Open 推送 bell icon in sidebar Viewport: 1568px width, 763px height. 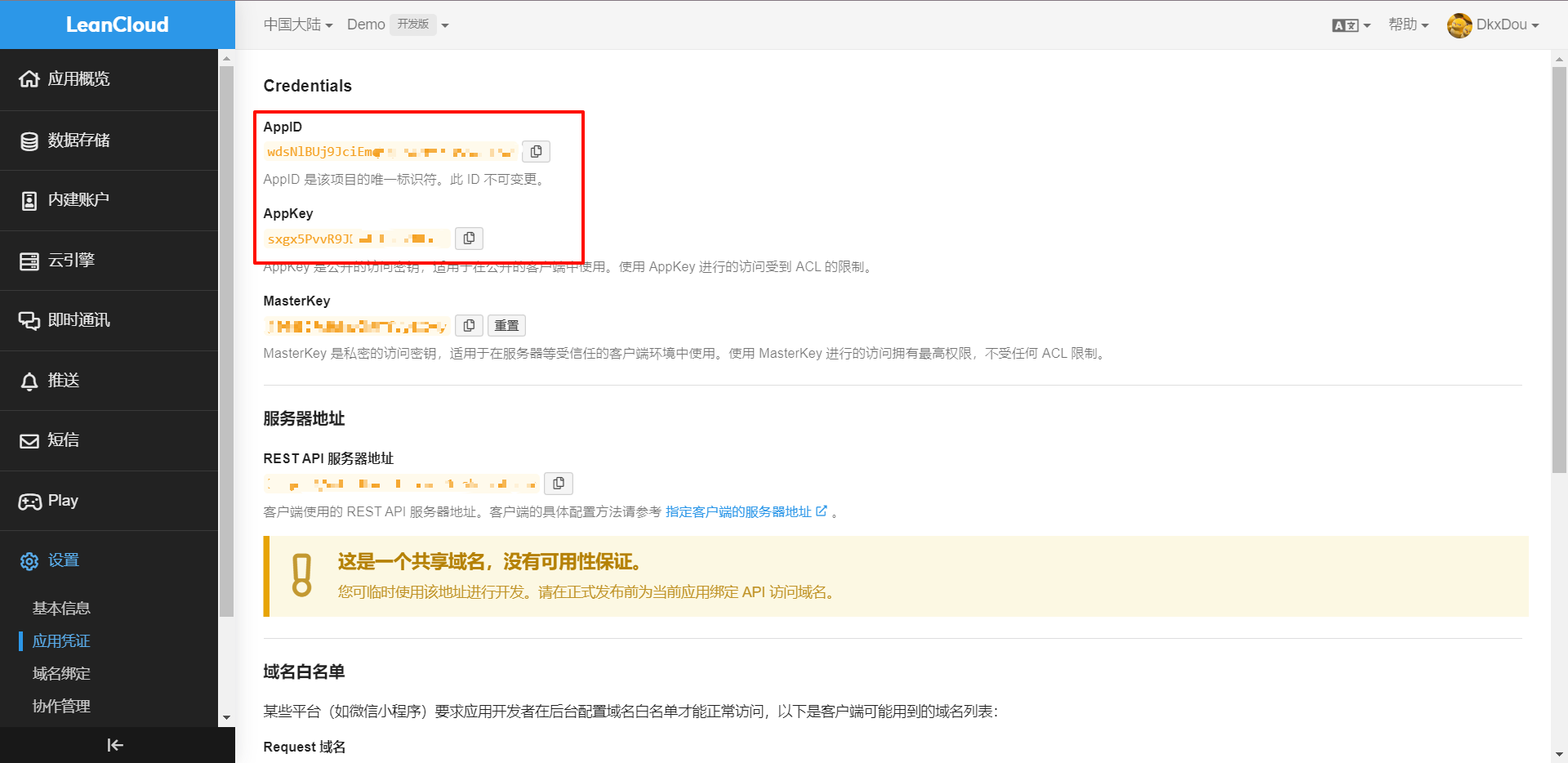click(29, 381)
